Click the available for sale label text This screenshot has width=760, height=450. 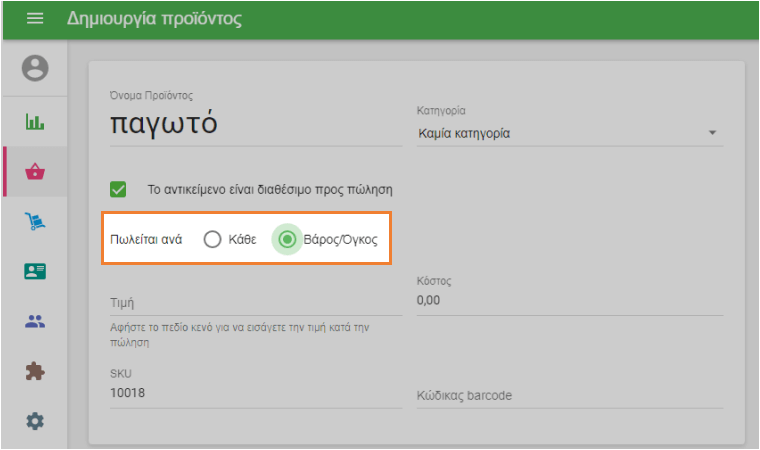point(270,190)
